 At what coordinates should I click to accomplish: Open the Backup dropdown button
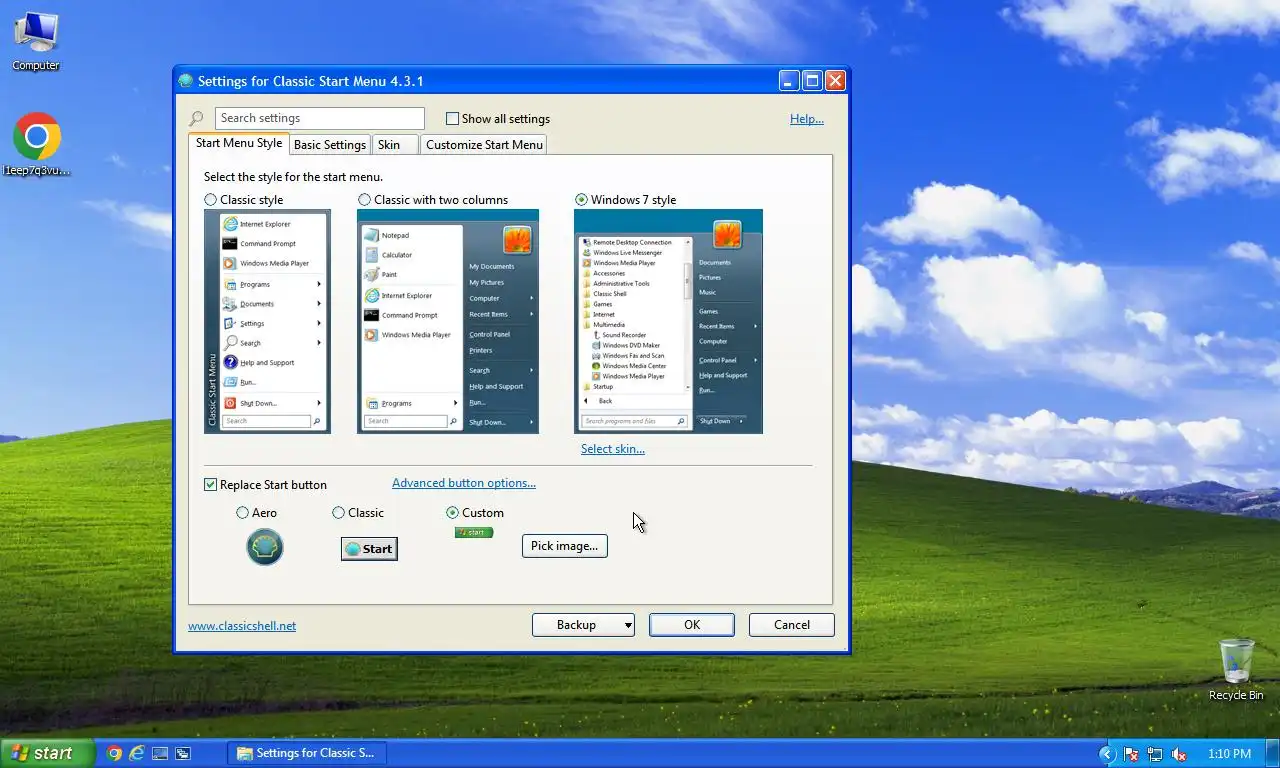(583, 625)
